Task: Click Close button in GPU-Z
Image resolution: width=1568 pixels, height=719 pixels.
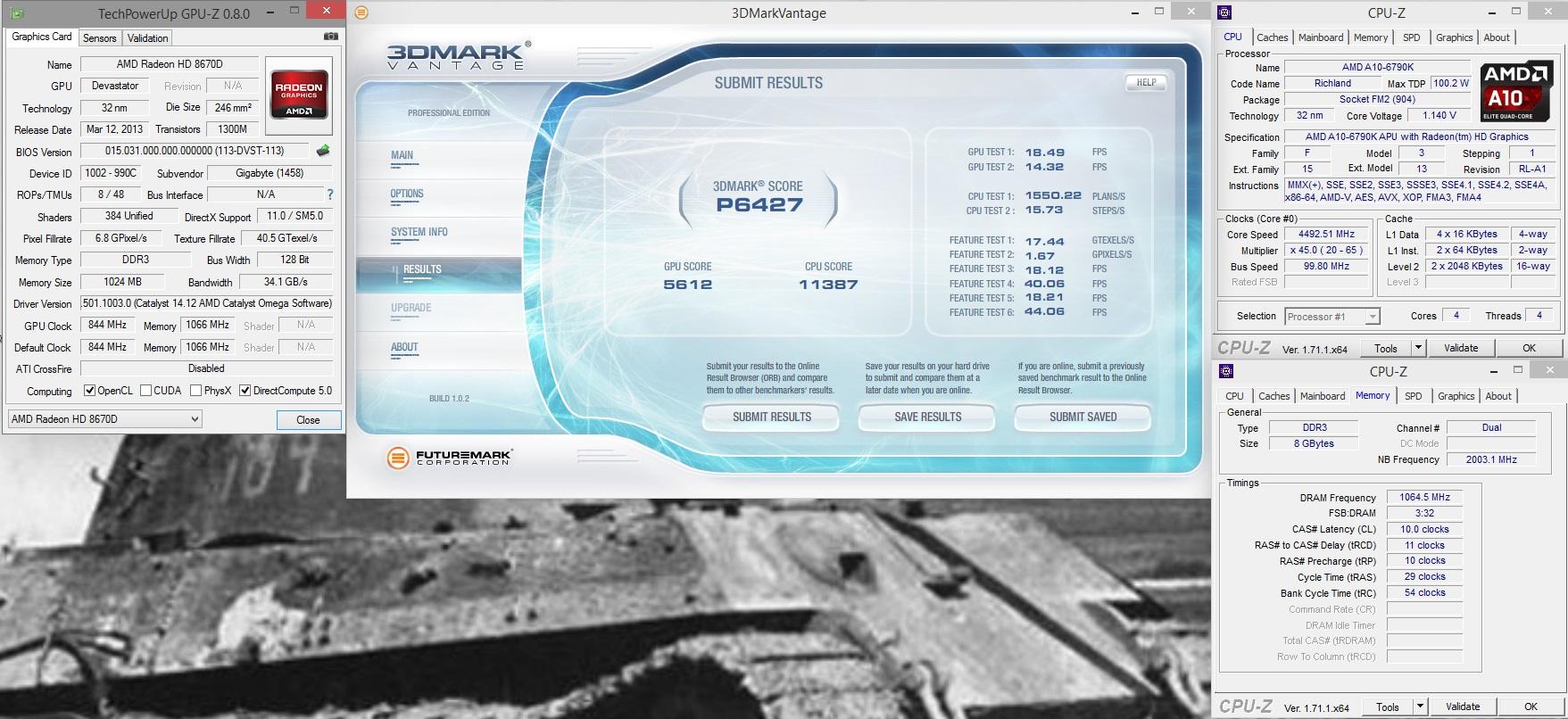Action: tap(308, 419)
